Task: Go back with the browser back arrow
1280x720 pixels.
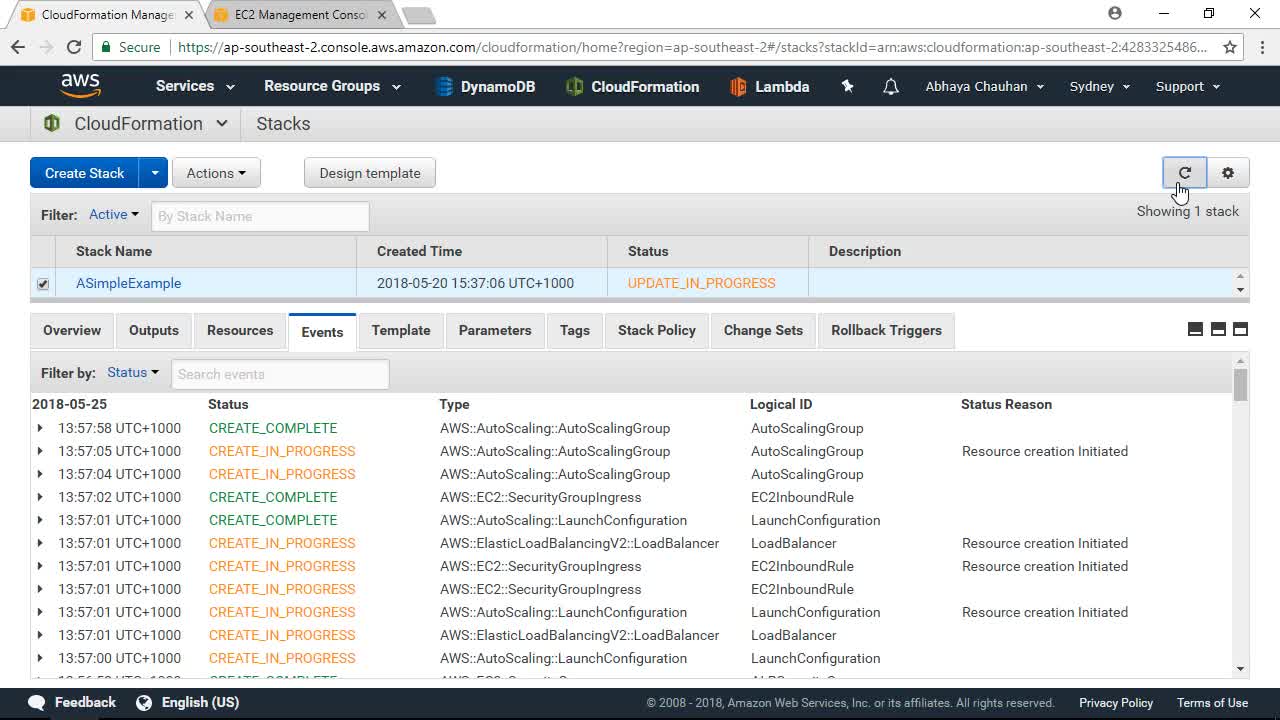Action: click(x=18, y=47)
